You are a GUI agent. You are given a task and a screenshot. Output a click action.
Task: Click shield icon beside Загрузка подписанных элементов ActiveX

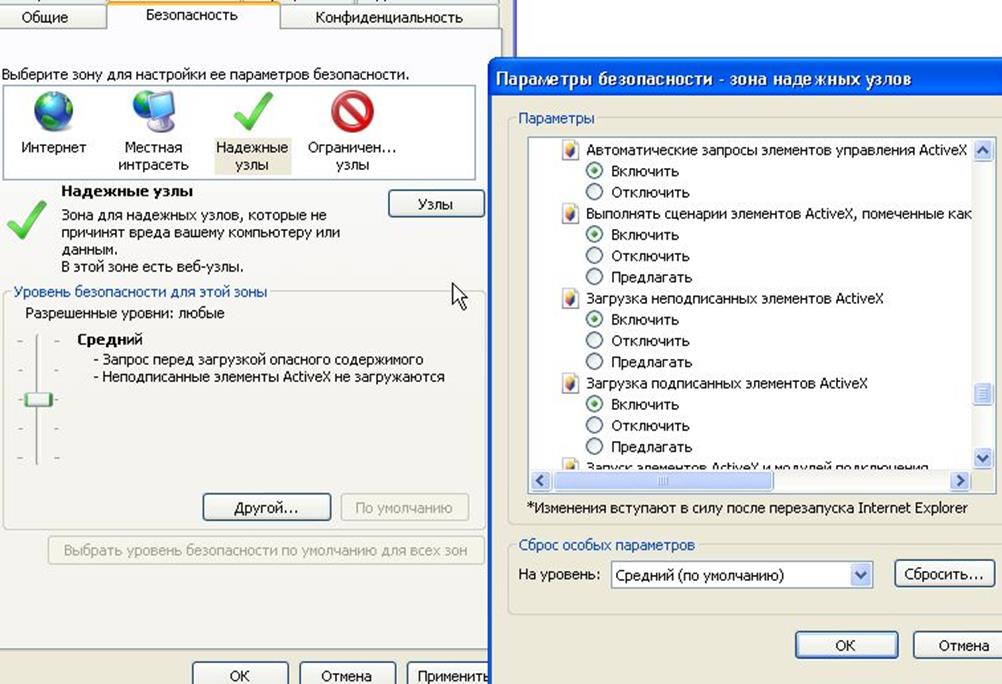[570, 384]
